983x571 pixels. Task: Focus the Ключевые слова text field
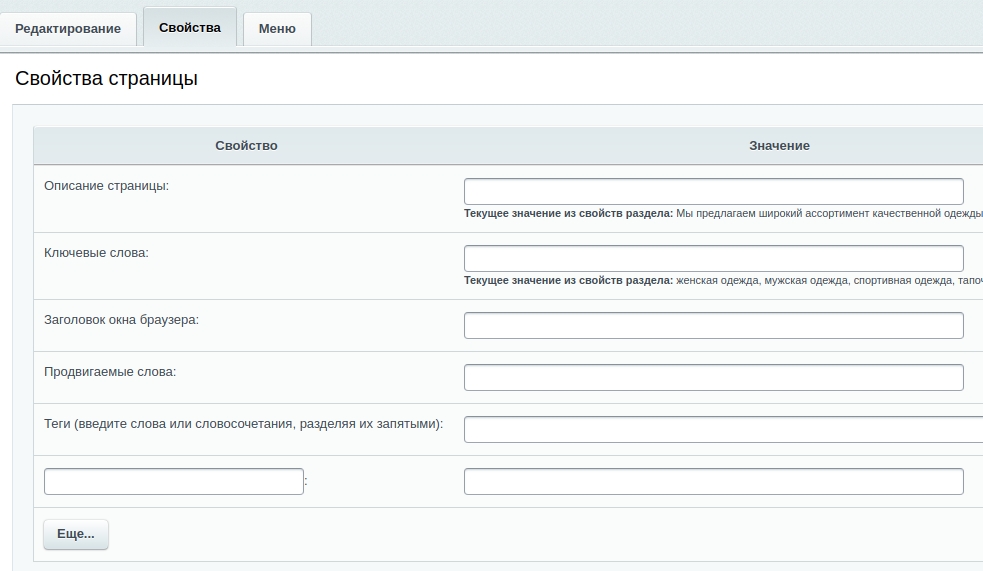pos(713,258)
